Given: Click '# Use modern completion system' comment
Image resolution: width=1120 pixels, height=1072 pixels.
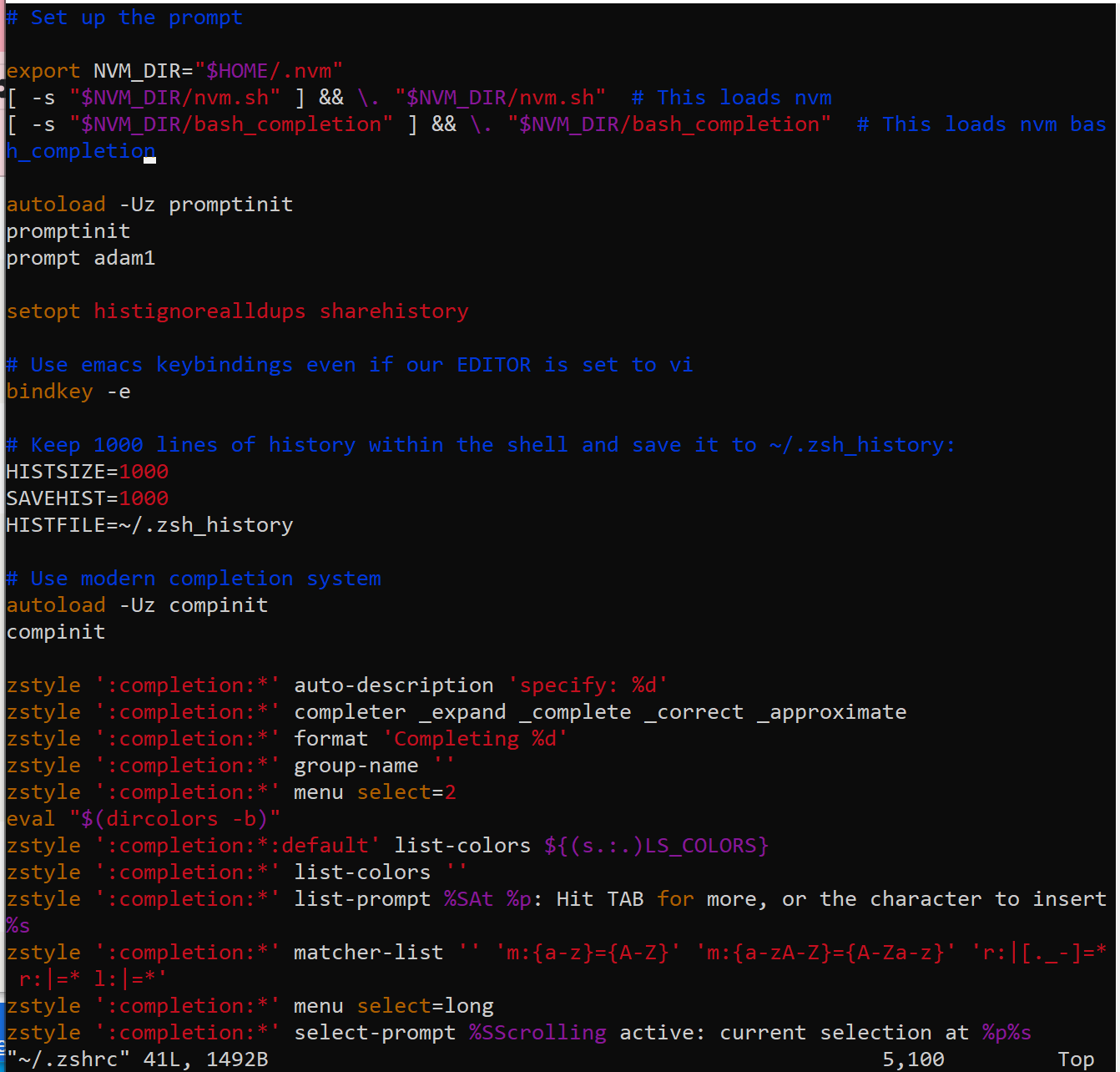Looking at the screenshot, I should point(194,579).
